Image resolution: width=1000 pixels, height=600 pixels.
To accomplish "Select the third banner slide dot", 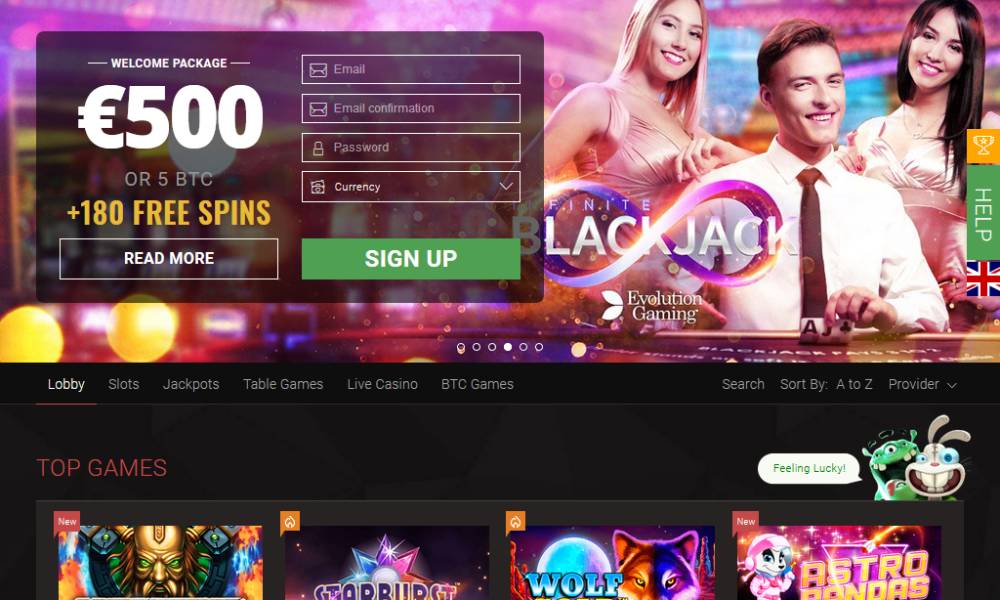I will click(492, 347).
